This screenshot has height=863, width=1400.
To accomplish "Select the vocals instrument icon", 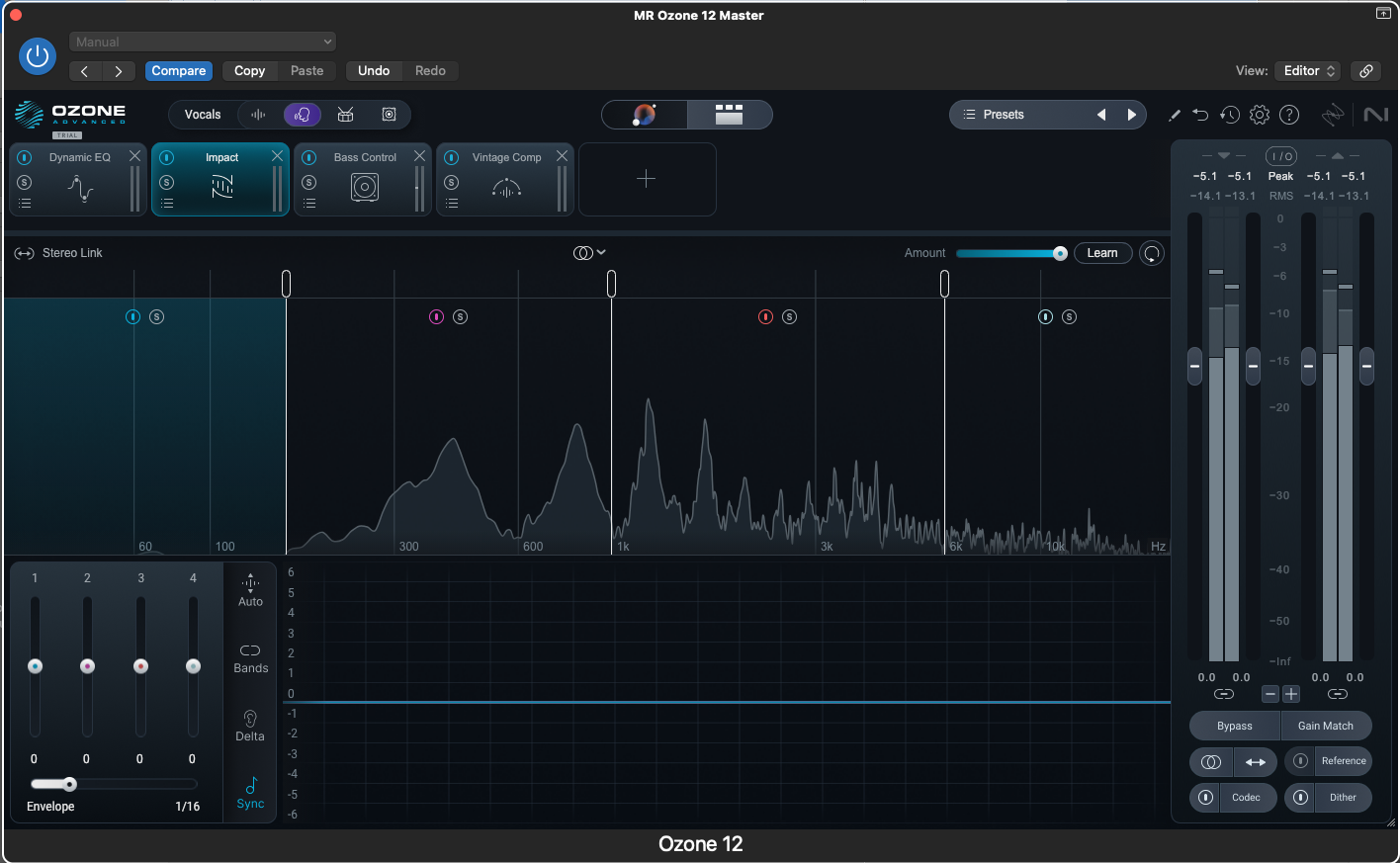I will click(303, 115).
